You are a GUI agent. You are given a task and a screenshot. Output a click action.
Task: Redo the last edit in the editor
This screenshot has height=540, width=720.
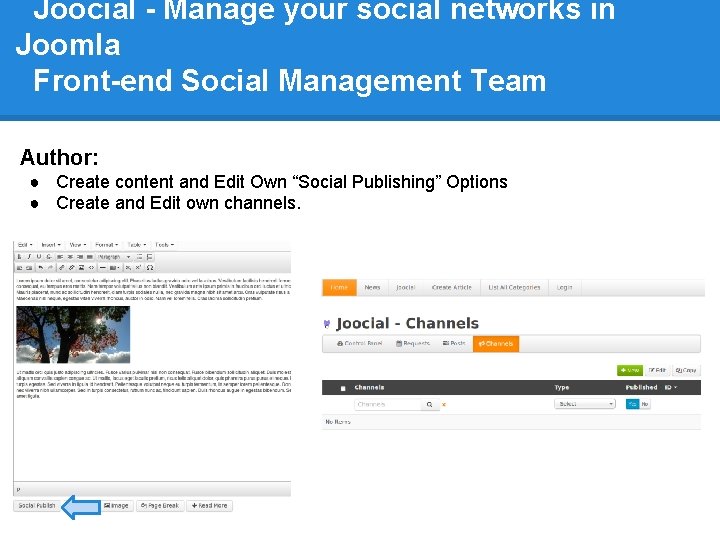click(x=51, y=268)
